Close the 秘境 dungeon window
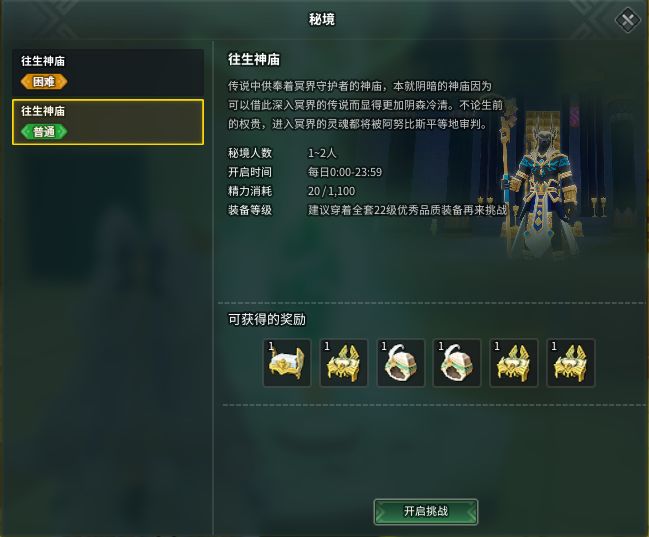The image size is (649, 537). [628, 20]
